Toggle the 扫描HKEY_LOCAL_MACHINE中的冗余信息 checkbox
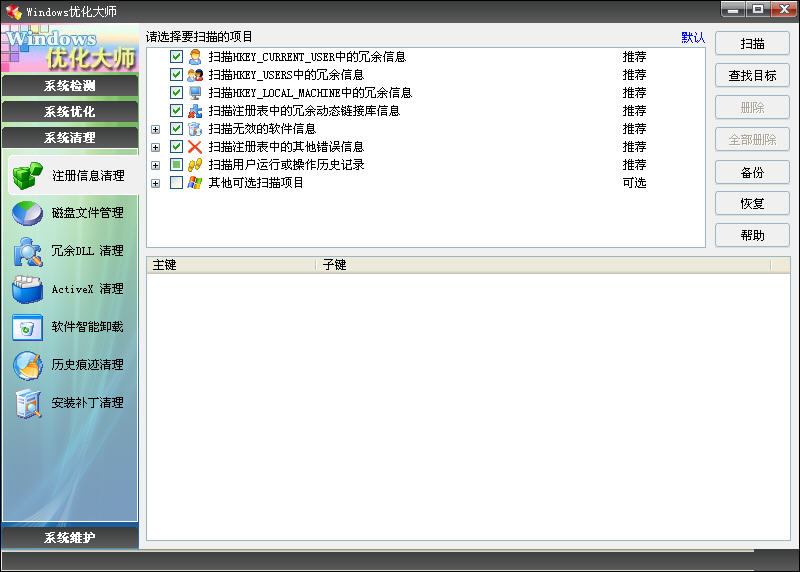 pyautogui.click(x=177, y=93)
